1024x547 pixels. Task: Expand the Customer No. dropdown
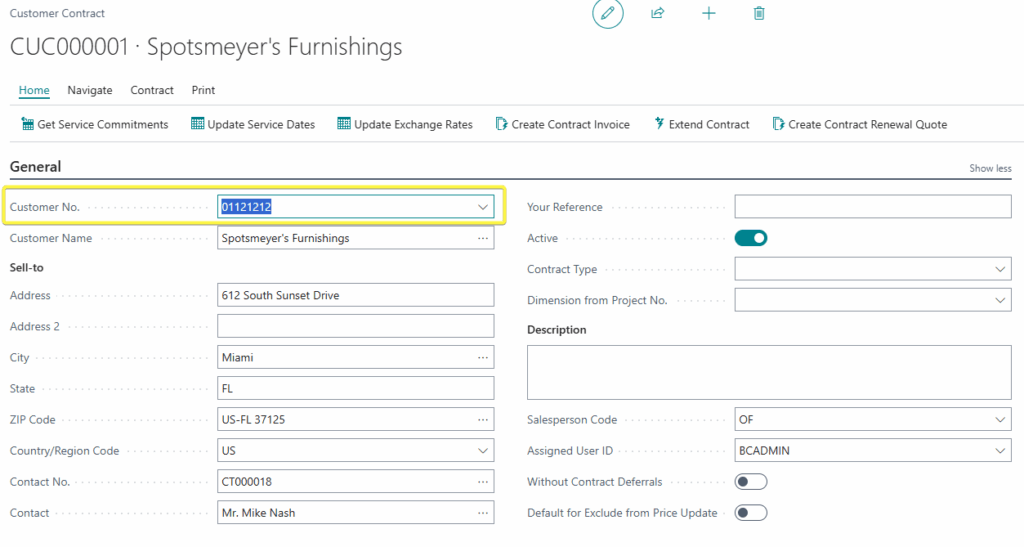point(483,207)
